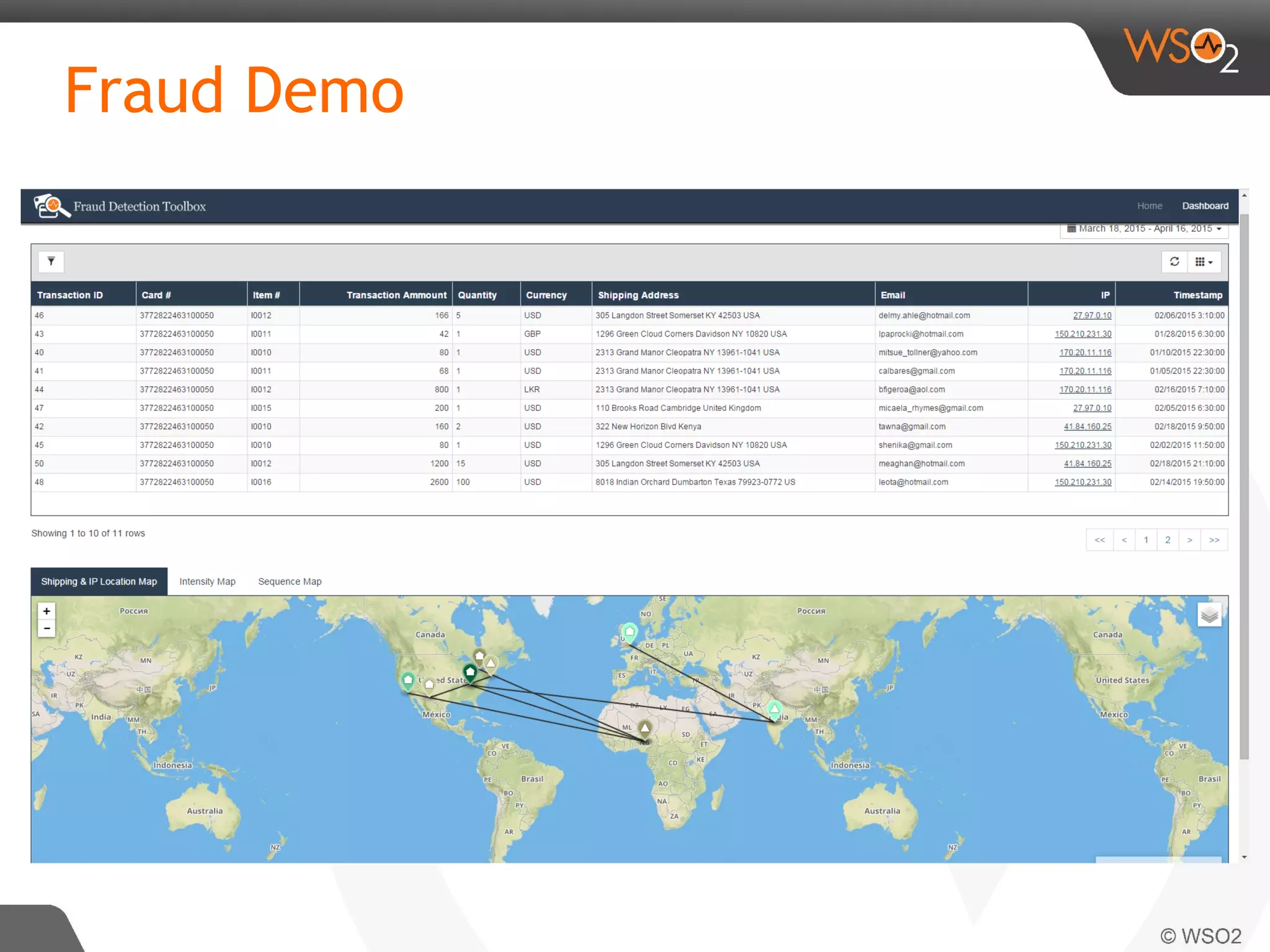Zoom in on the map

coord(47,611)
